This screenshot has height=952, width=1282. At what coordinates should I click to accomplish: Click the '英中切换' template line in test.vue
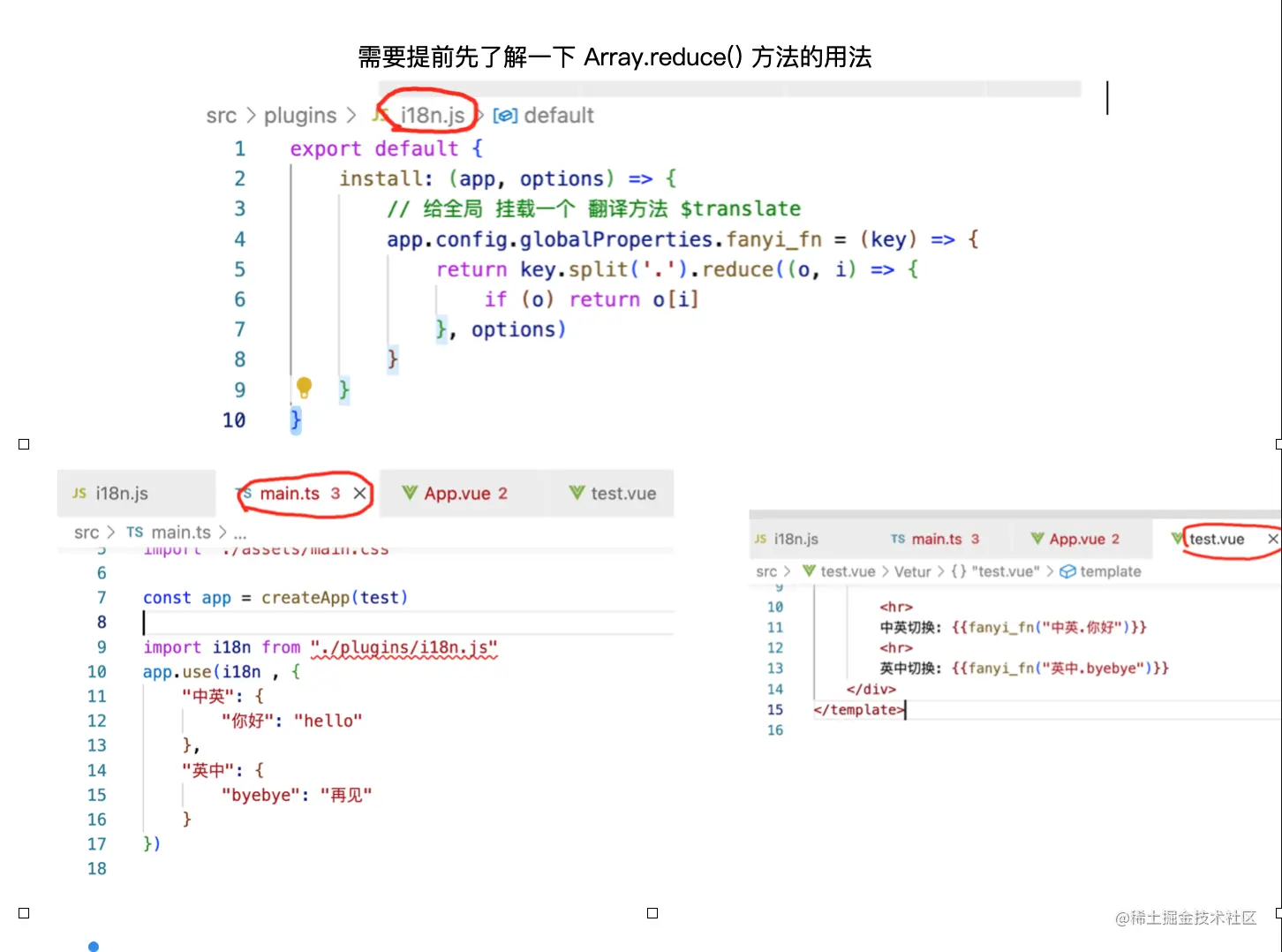pos(1024,669)
